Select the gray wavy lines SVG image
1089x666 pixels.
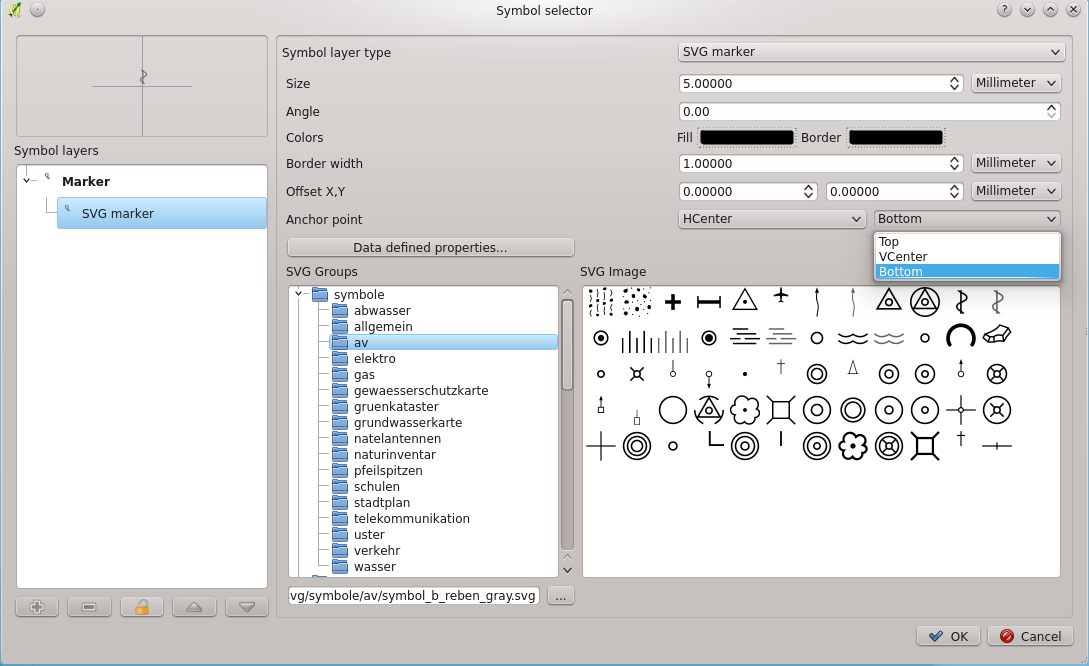888,338
